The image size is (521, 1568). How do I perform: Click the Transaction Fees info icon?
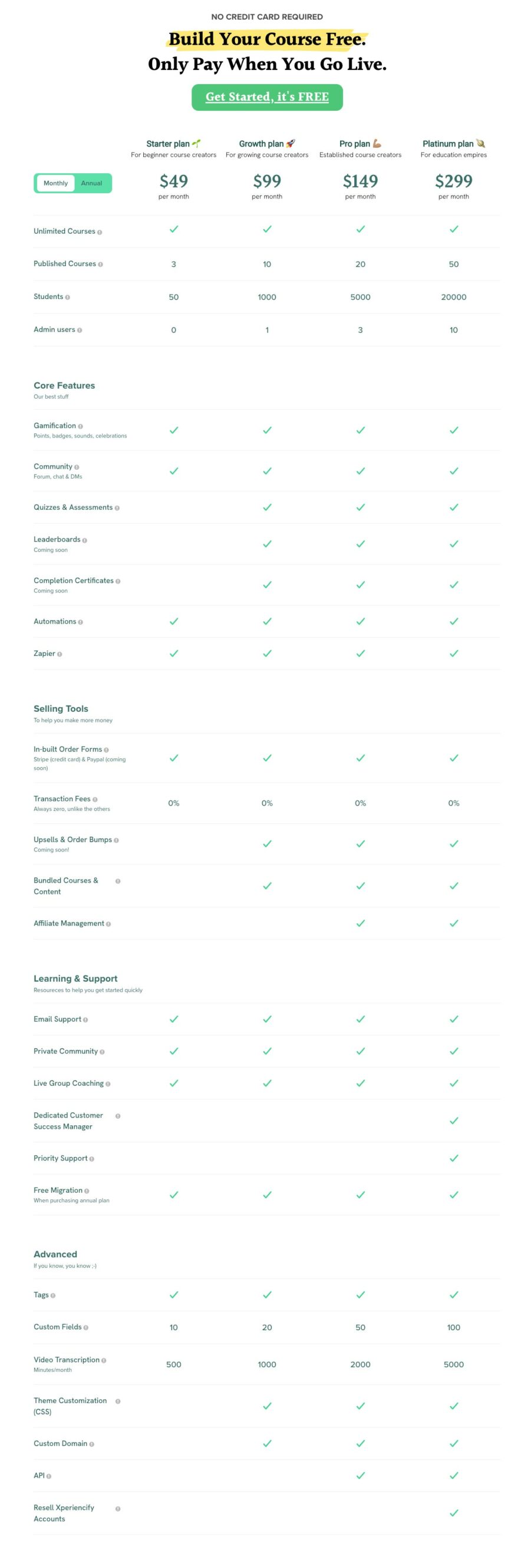[95, 799]
